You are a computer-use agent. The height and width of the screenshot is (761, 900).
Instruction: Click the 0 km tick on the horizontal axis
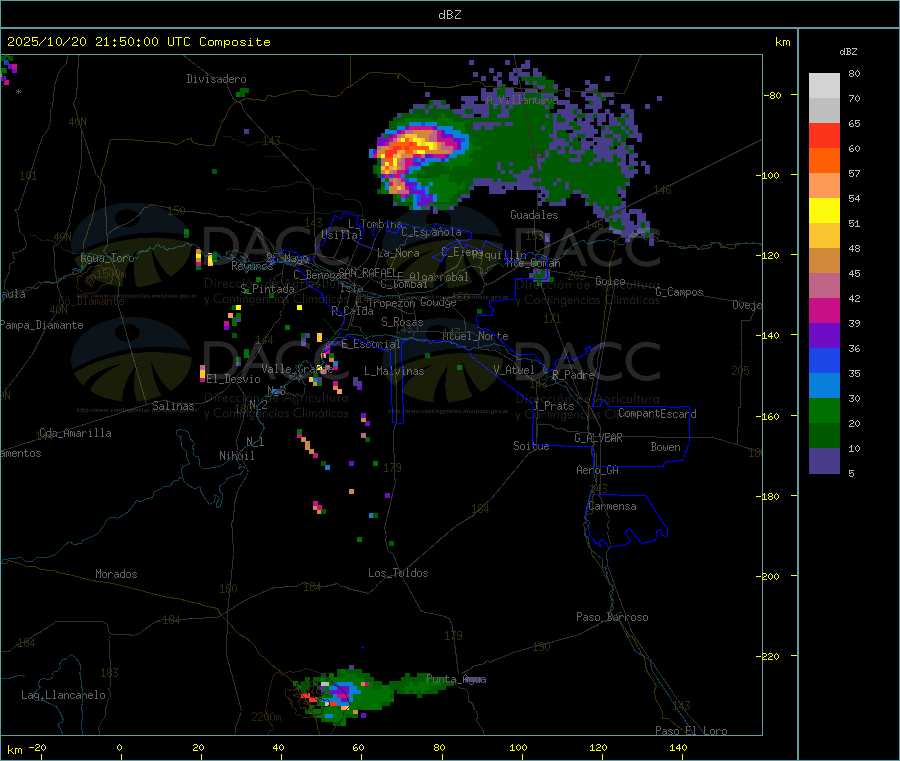(119, 747)
